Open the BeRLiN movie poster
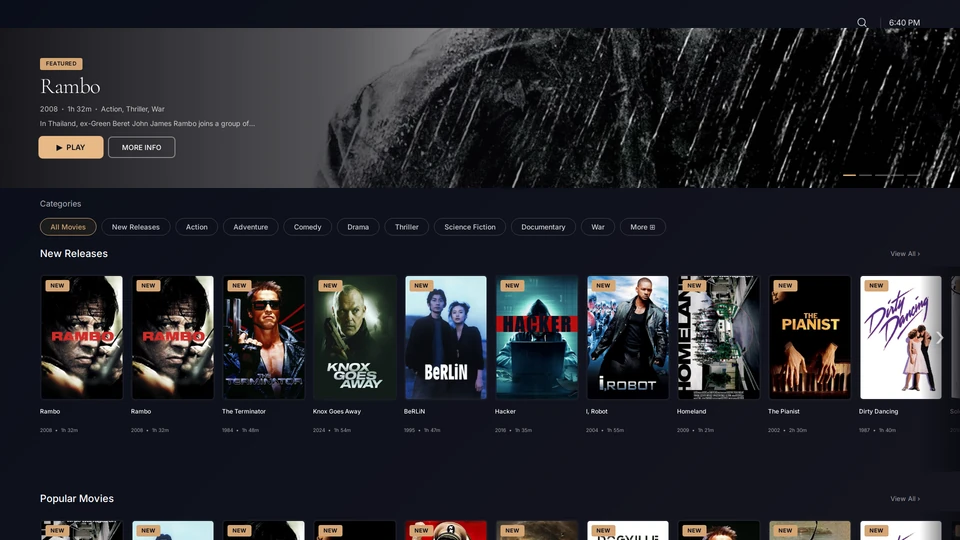This screenshot has width=960, height=540. (446, 337)
